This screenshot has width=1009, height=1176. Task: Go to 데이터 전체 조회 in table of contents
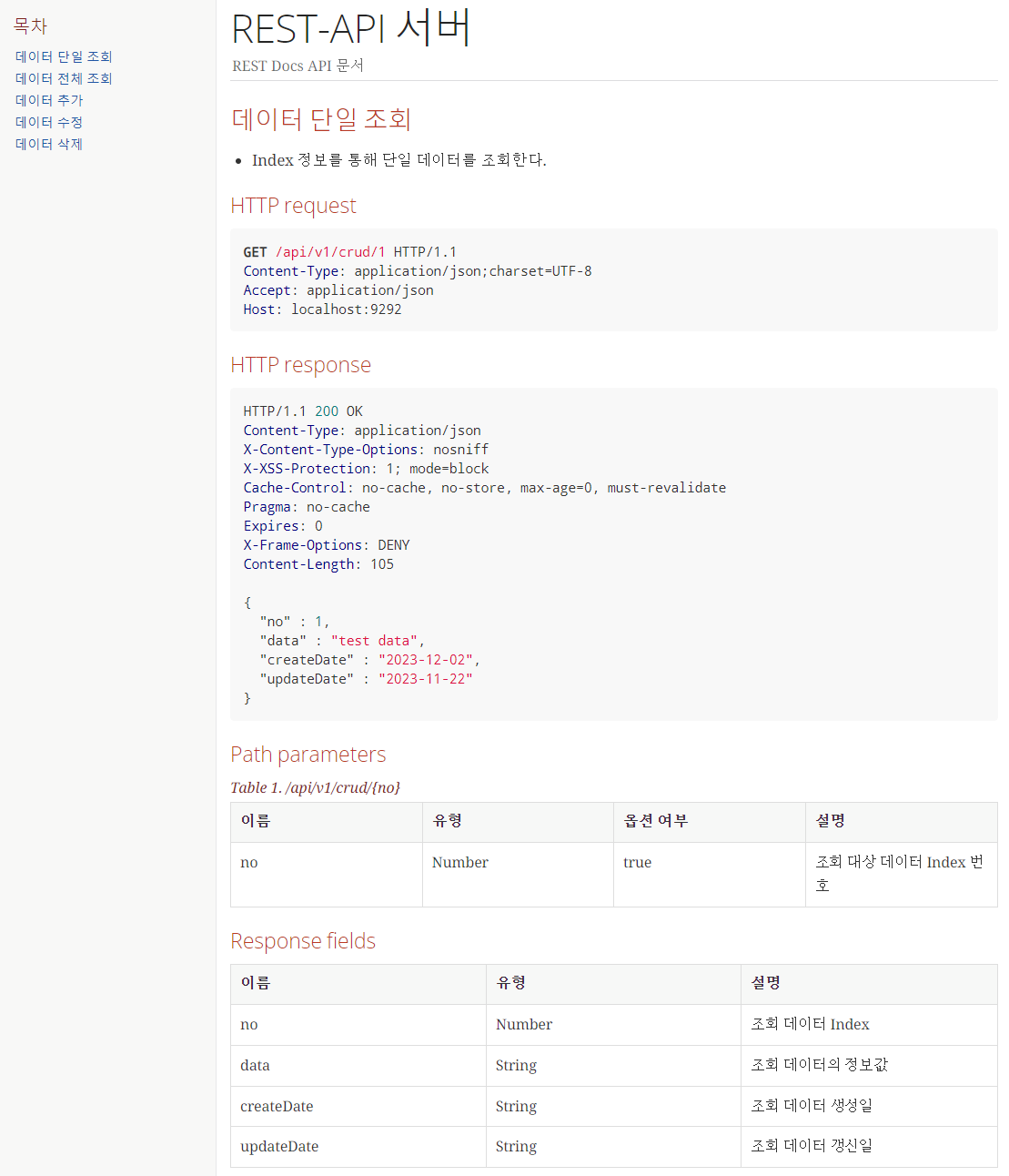[x=64, y=78]
